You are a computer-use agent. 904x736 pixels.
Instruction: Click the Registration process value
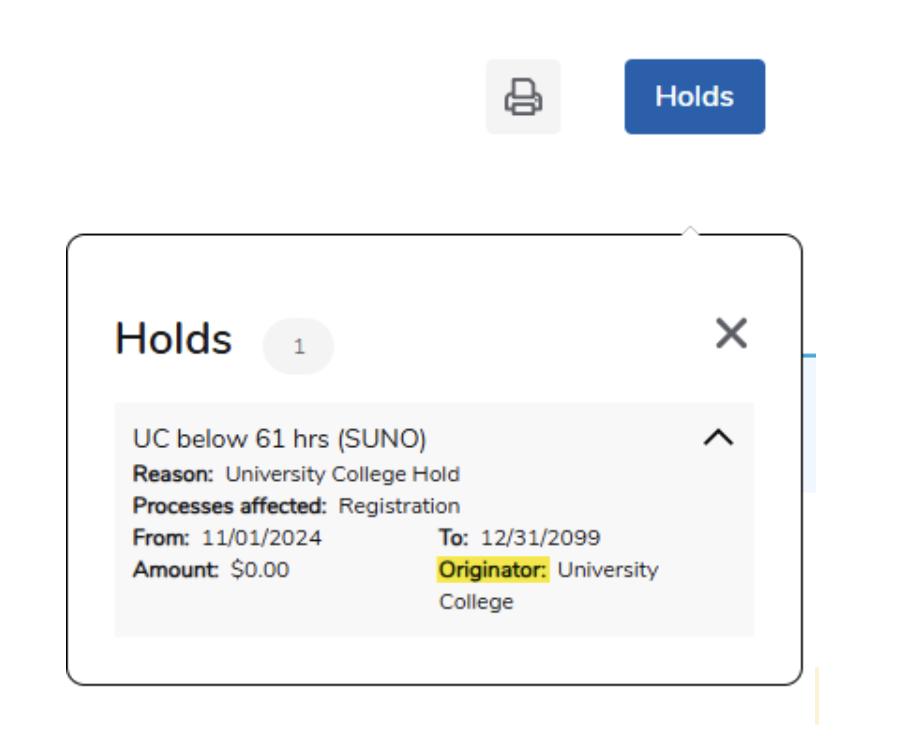point(399,506)
